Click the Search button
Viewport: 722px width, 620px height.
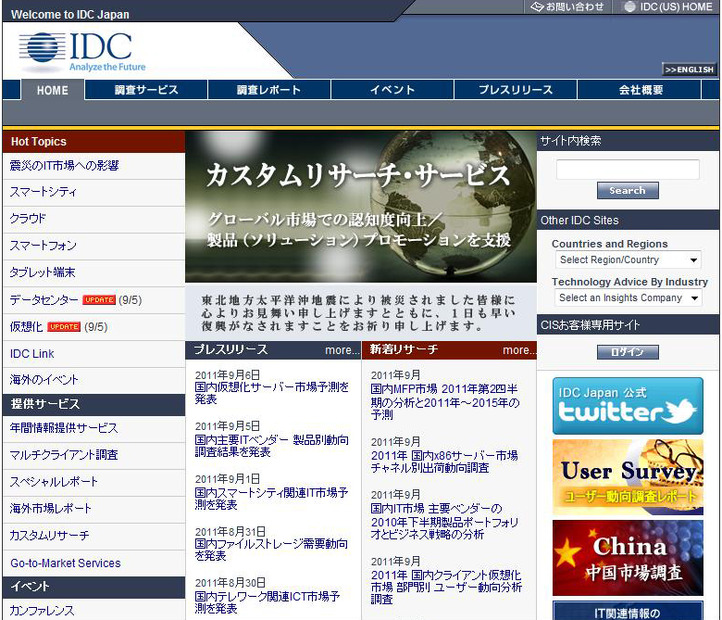click(x=628, y=191)
